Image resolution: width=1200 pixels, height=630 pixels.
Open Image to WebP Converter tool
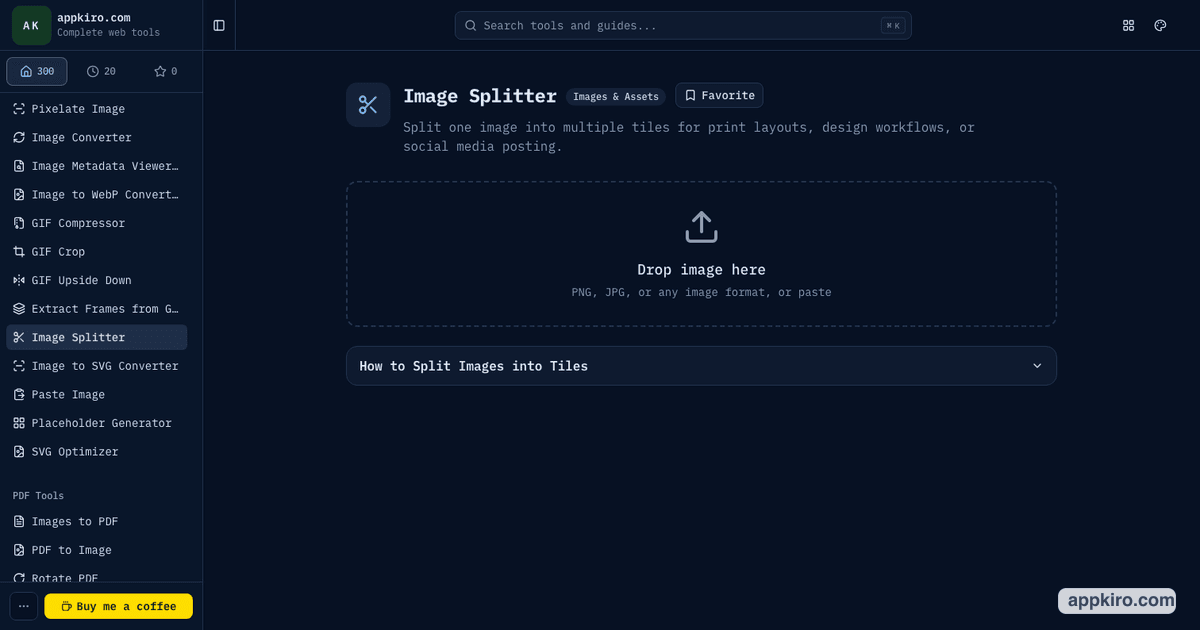pyautogui.click(x=96, y=195)
